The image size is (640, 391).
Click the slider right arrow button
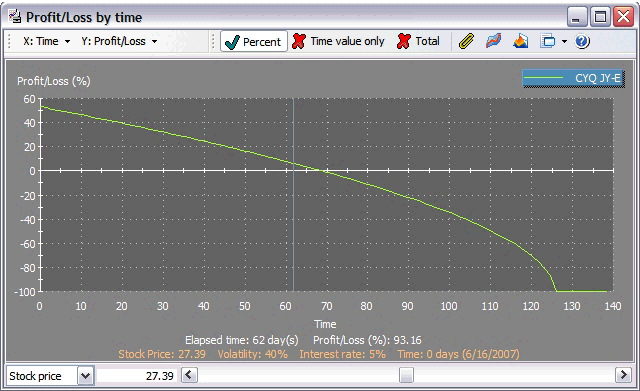623,375
